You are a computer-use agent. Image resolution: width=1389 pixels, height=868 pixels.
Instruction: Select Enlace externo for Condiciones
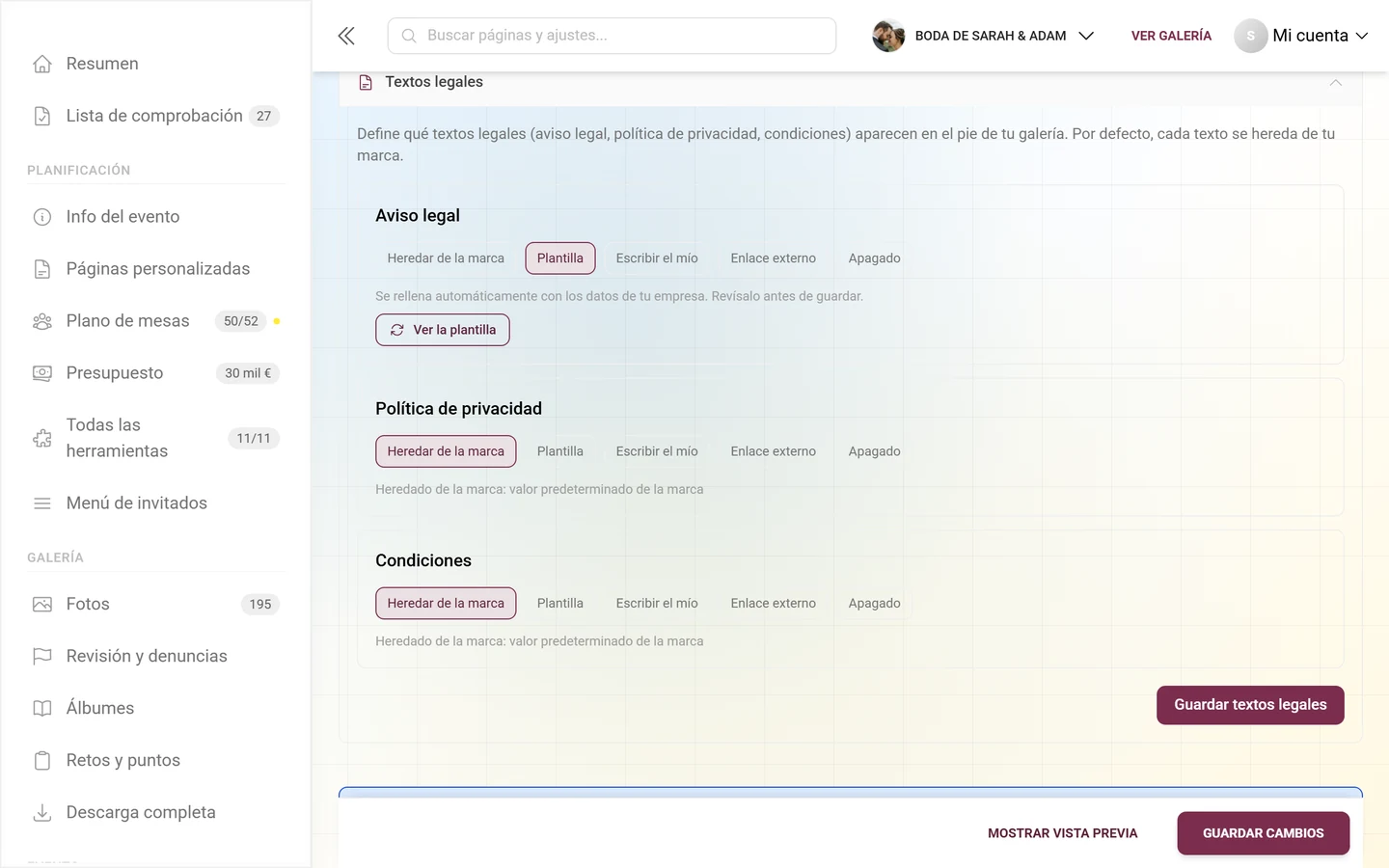[x=774, y=604]
